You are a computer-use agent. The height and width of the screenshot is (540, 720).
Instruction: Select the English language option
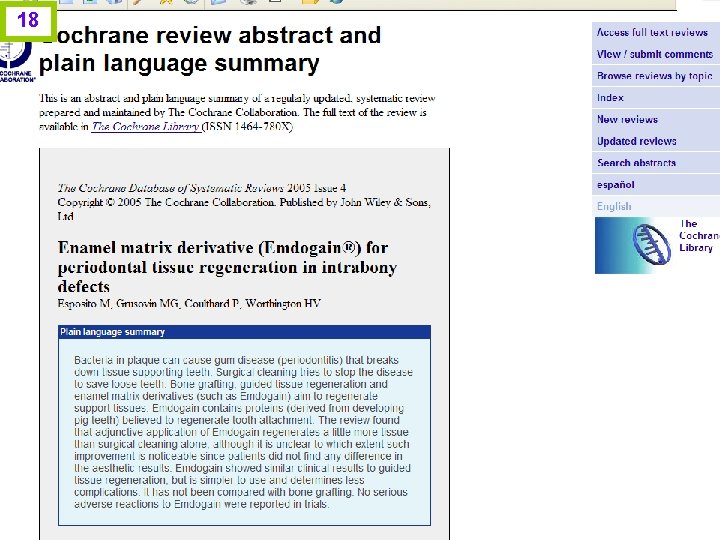coord(614,206)
